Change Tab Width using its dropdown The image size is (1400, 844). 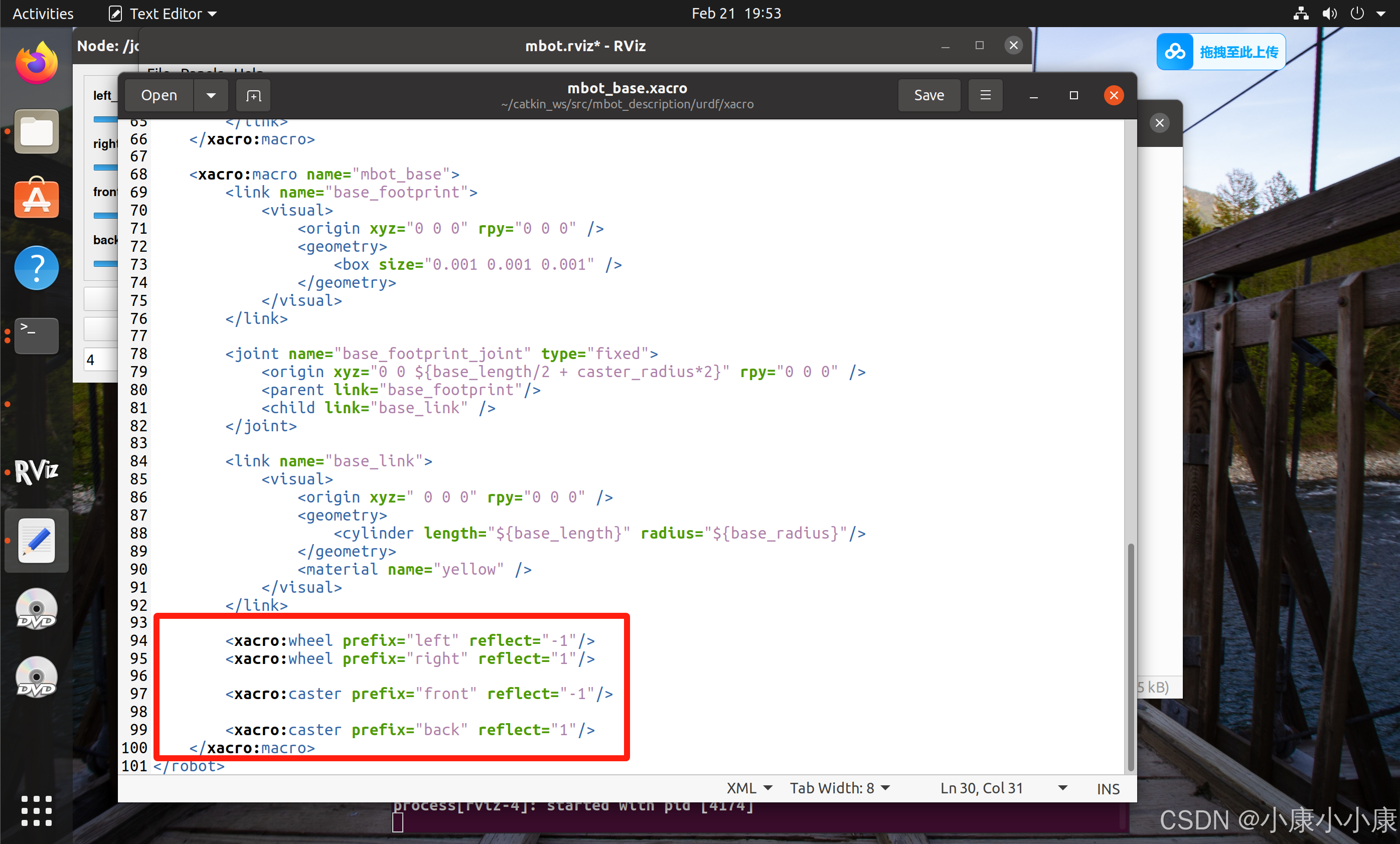[x=840, y=788]
